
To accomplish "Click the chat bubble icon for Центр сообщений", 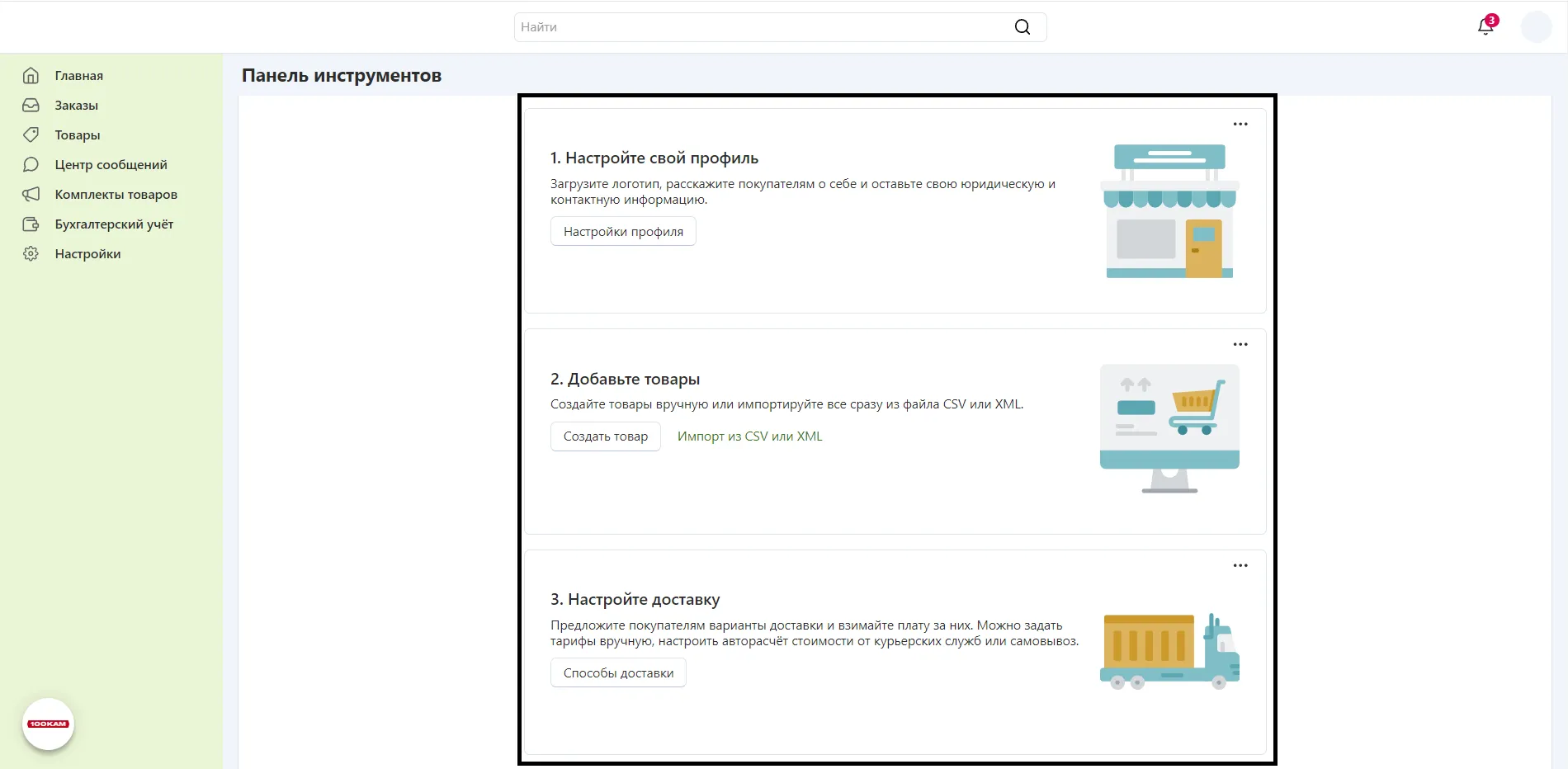I will 31,165.
